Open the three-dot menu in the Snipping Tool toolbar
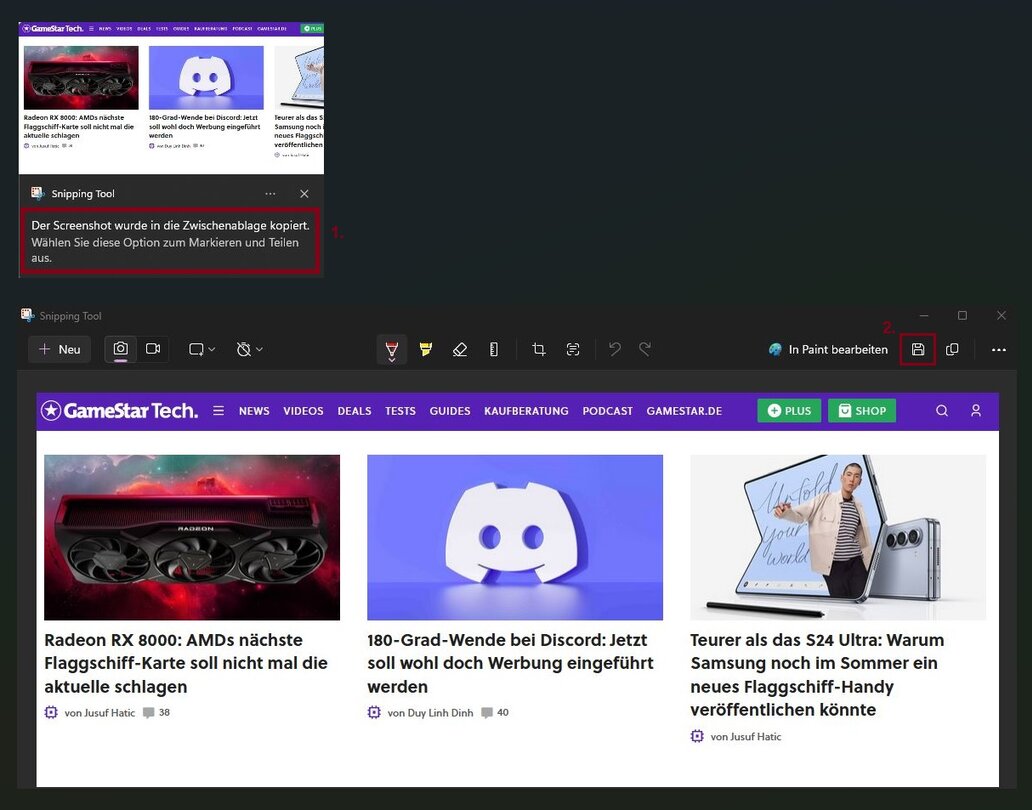Screen dimensions: 1032x810 (x=998, y=349)
